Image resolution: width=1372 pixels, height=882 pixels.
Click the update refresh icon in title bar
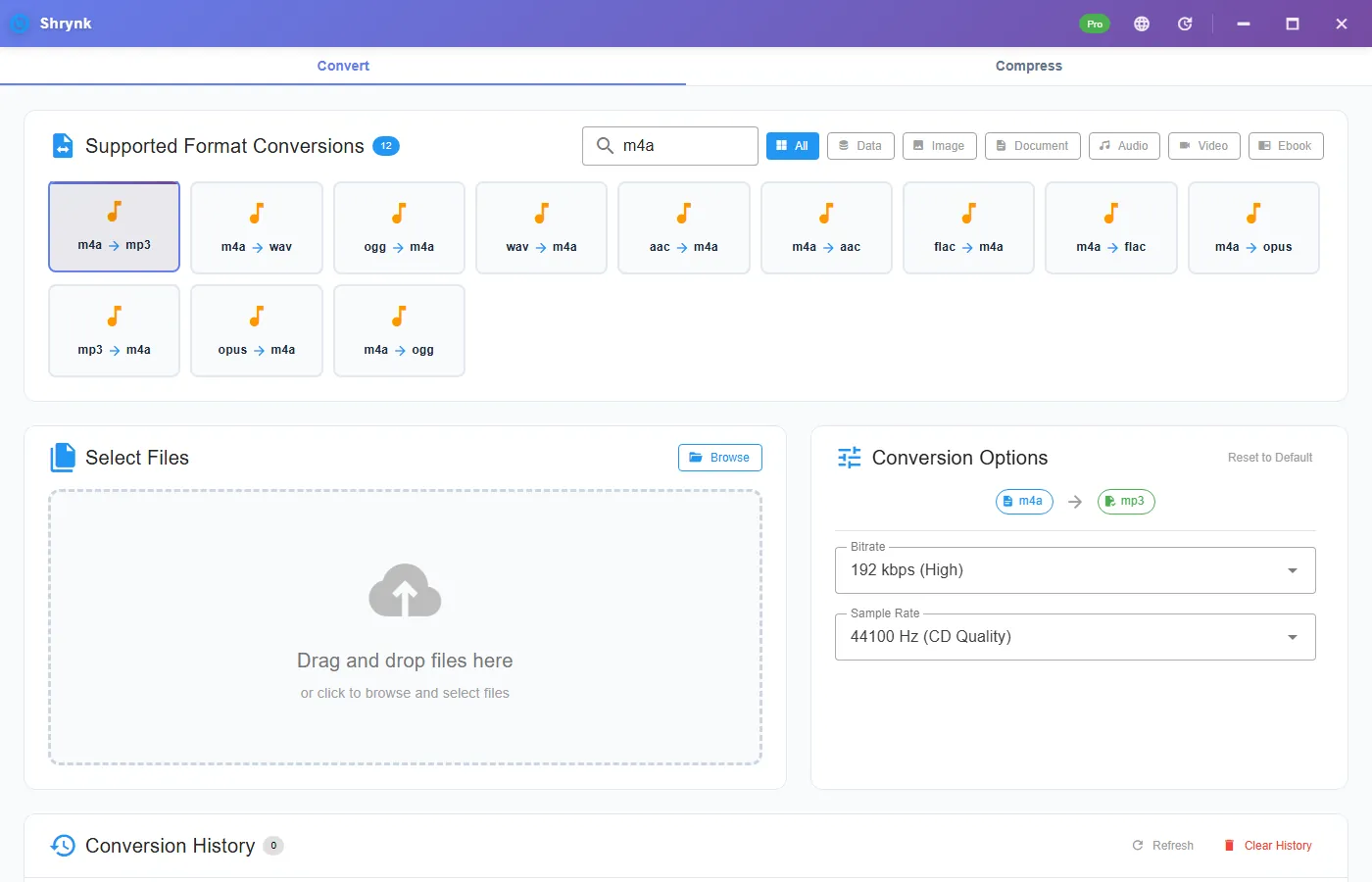(1185, 24)
